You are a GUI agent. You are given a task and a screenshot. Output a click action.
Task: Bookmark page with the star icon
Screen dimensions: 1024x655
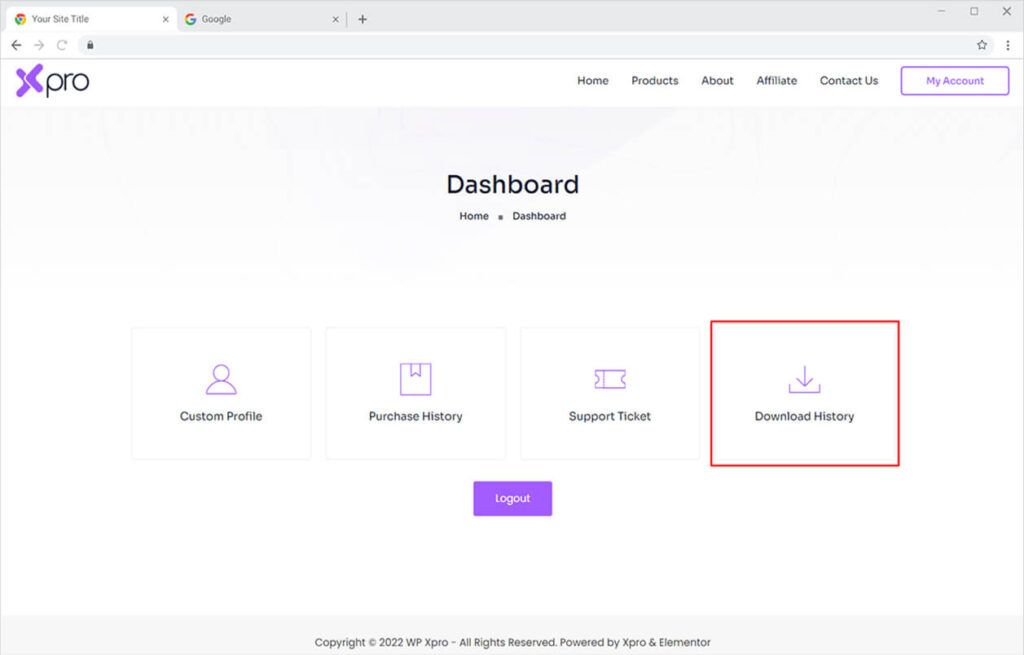pyautogui.click(x=982, y=45)
